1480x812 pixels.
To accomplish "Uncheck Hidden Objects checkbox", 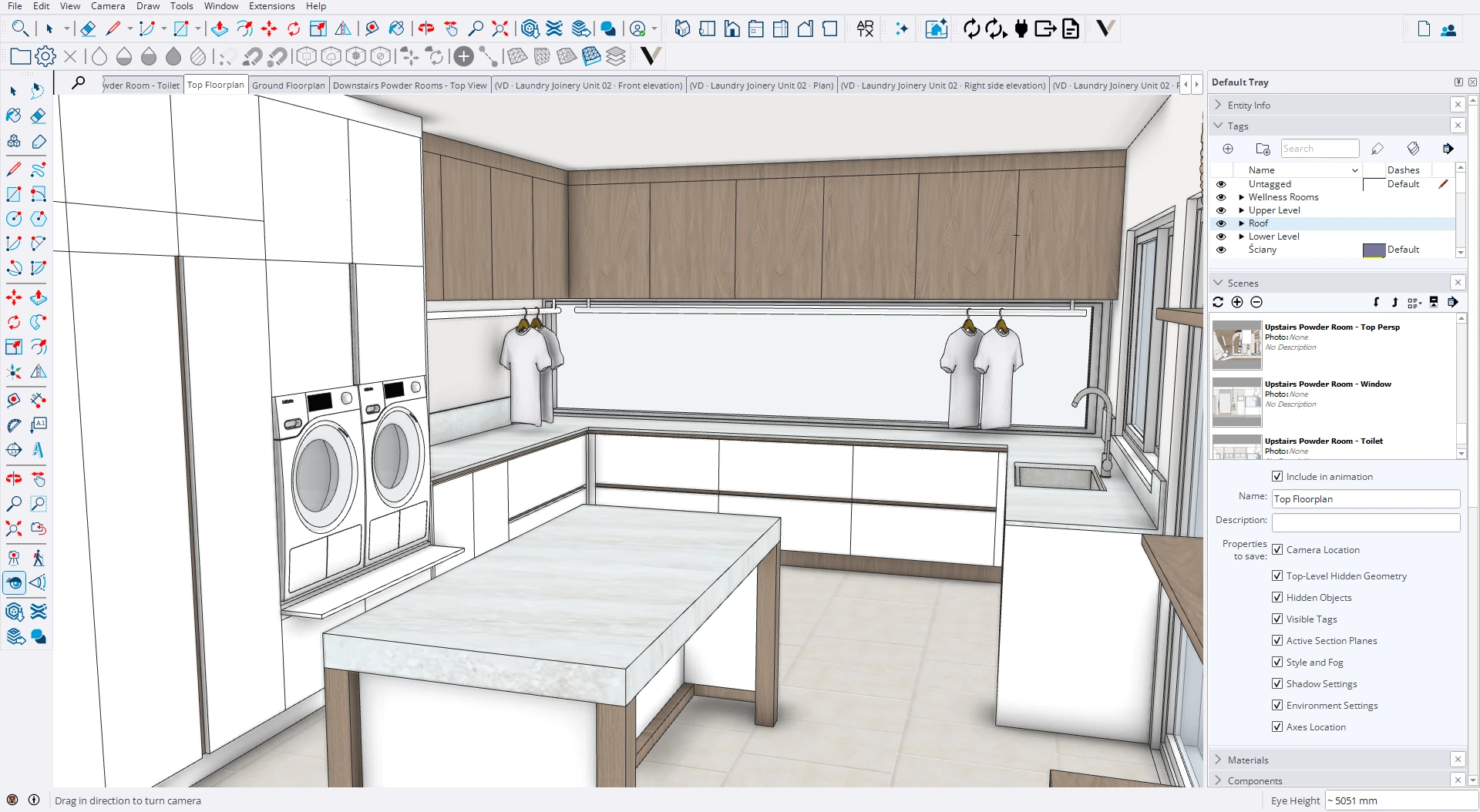I will pos(1277,597).
